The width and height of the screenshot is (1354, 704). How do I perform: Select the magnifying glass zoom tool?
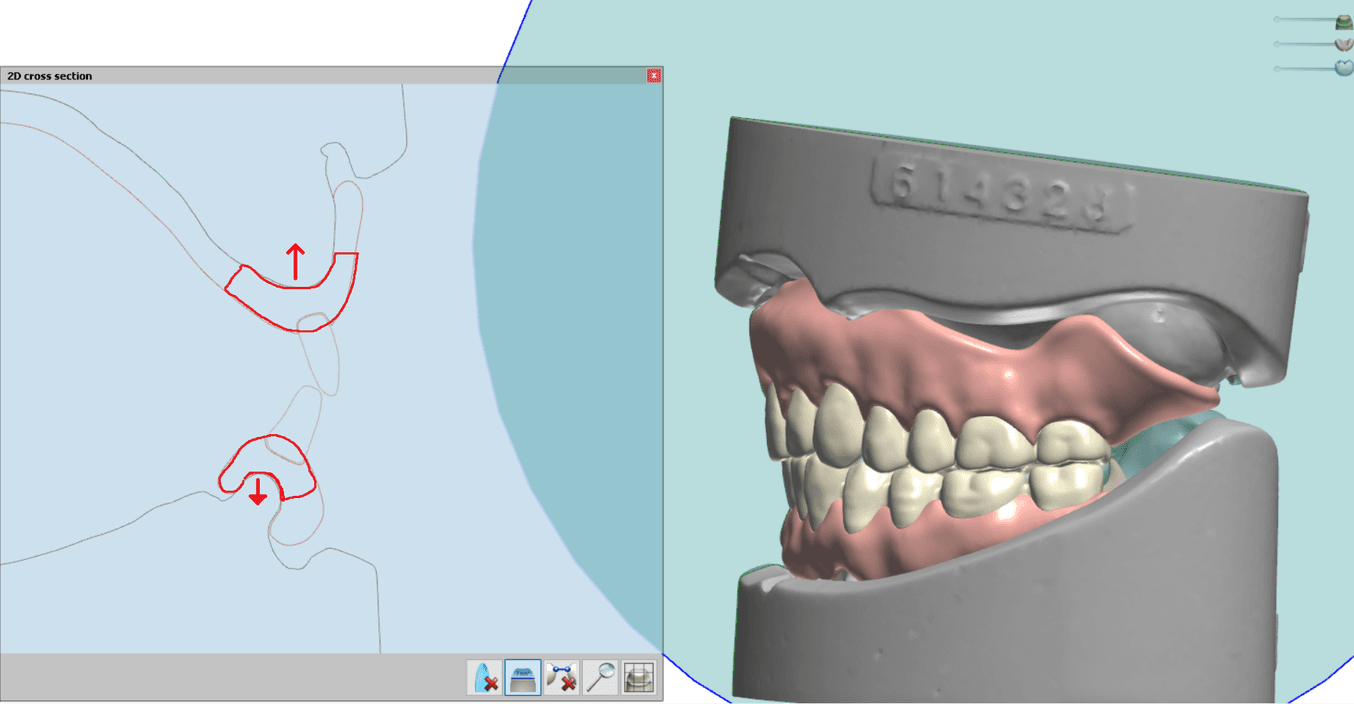[600, 678]
